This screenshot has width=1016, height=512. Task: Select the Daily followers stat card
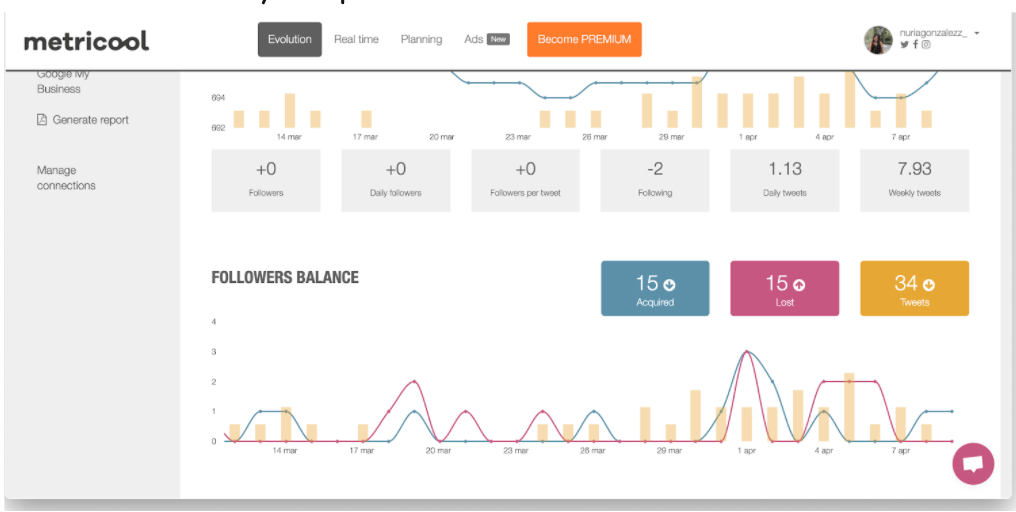tap(396, 180)
